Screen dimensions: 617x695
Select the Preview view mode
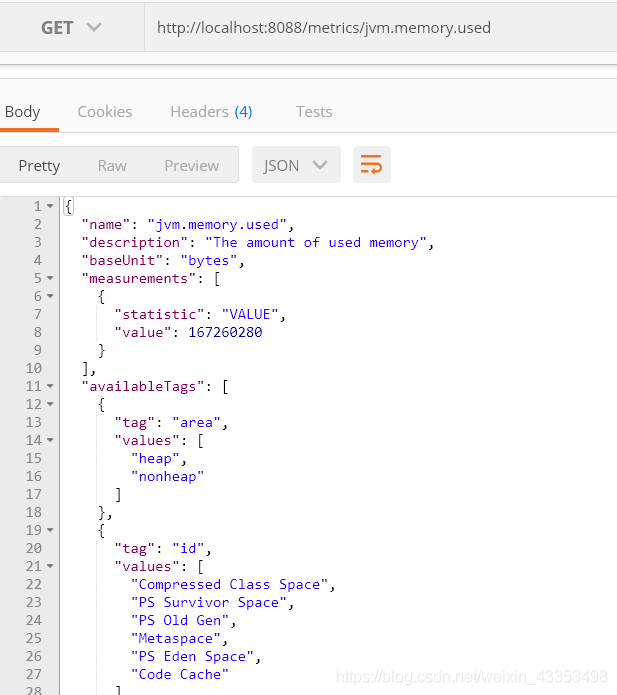[x=191, y=166]
